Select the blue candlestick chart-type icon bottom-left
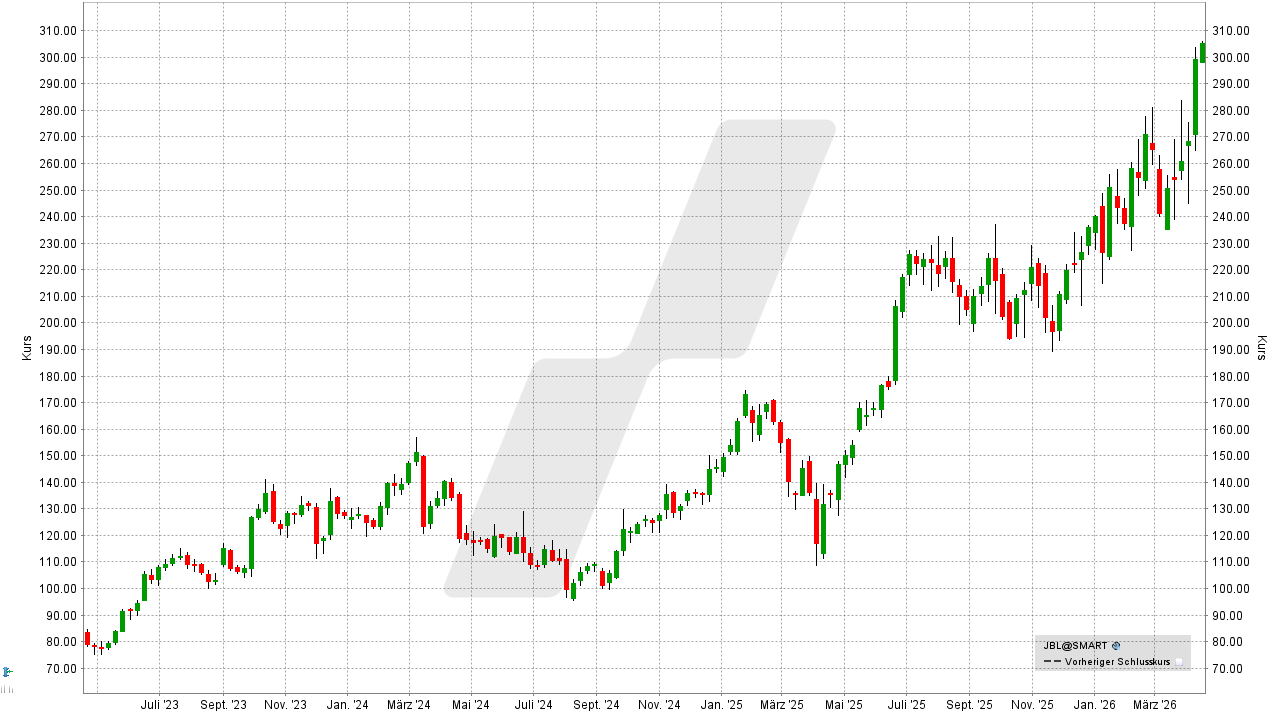 coord(6,671)
